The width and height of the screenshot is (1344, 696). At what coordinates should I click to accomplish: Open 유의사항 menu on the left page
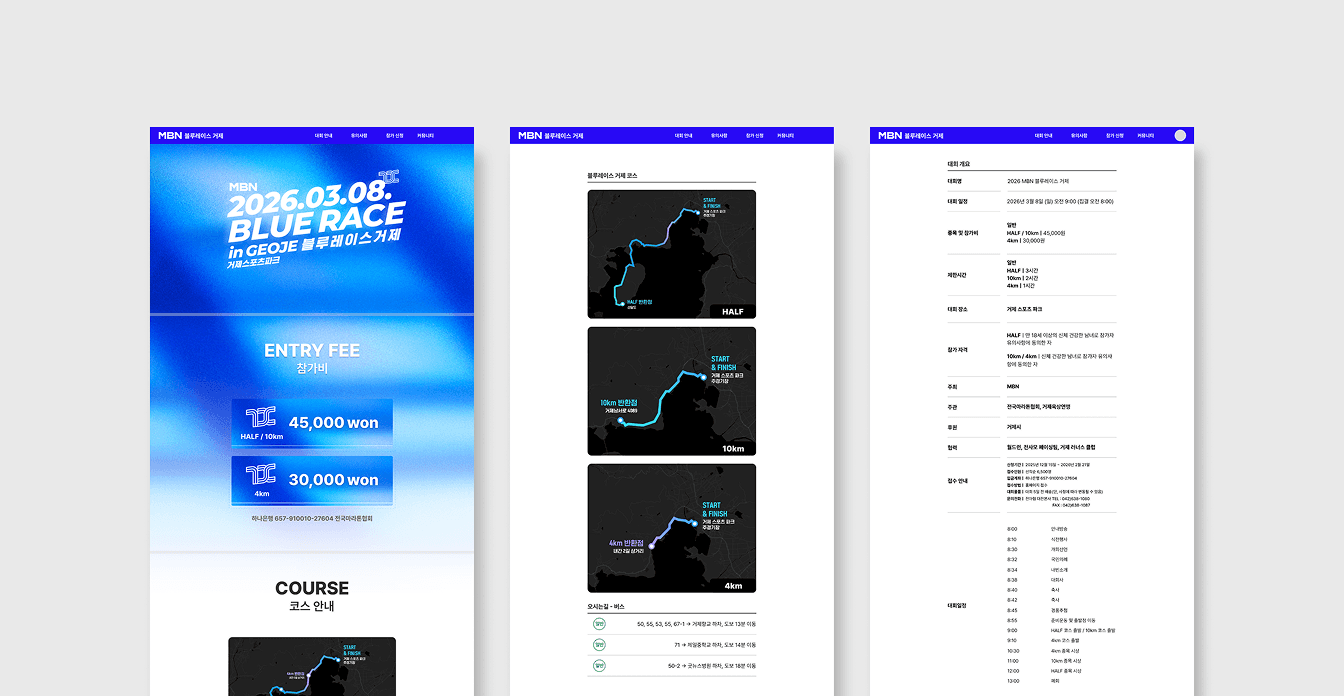358,135
